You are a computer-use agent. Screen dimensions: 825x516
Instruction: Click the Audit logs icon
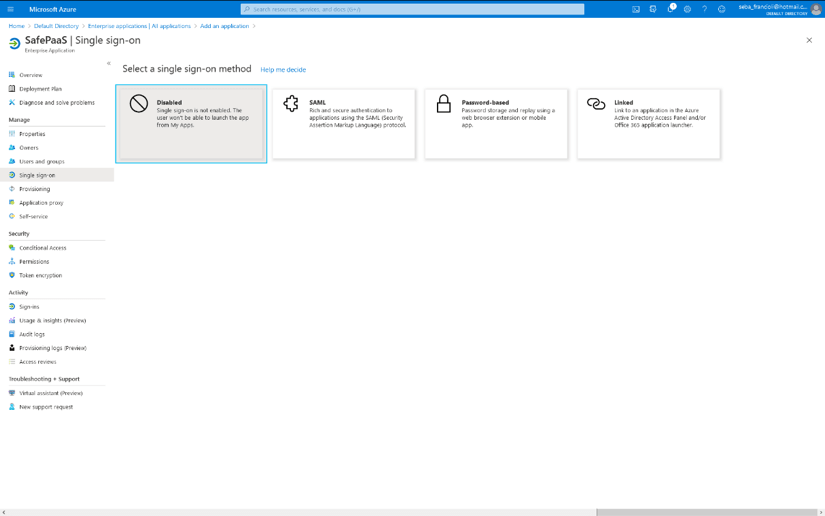tap(12, 333)
